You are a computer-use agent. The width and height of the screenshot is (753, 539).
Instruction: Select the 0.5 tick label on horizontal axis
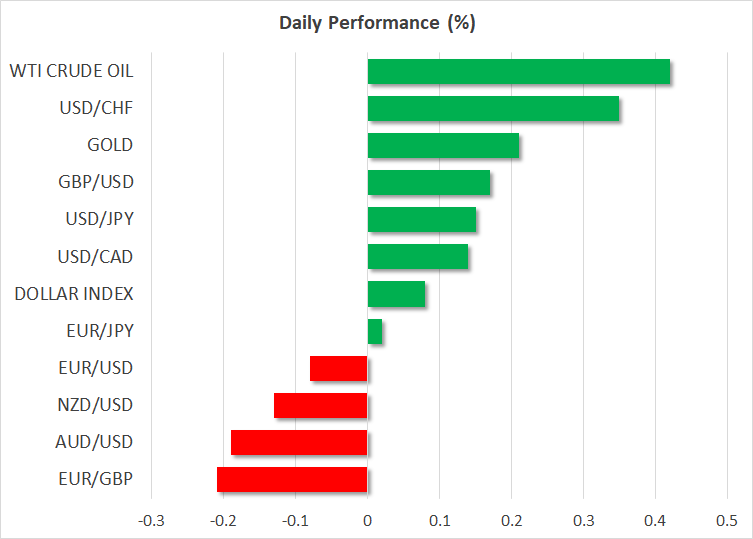[727, 521]
